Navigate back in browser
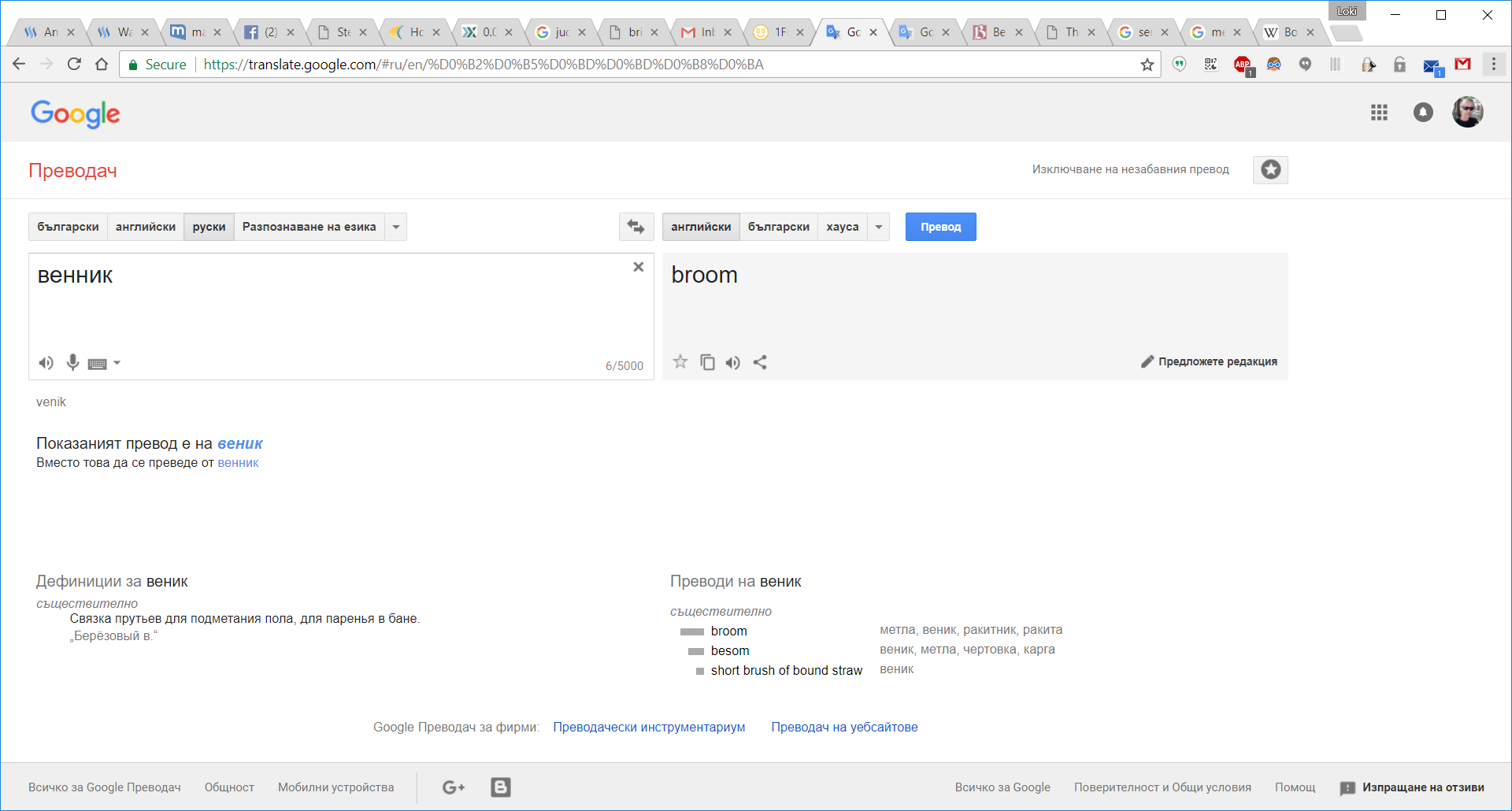Screen dimensions: 1512x811 19,65
